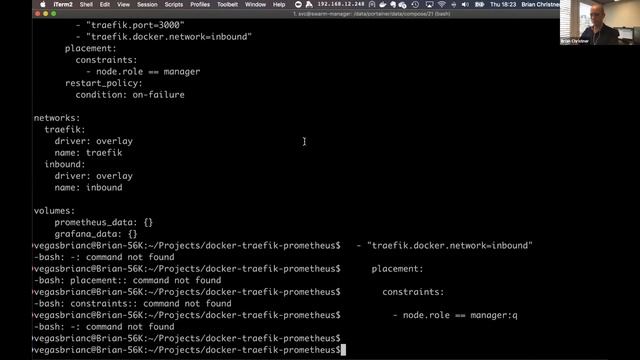Click '-bash: placement:: command not found' line

click(x=127, y=280)
